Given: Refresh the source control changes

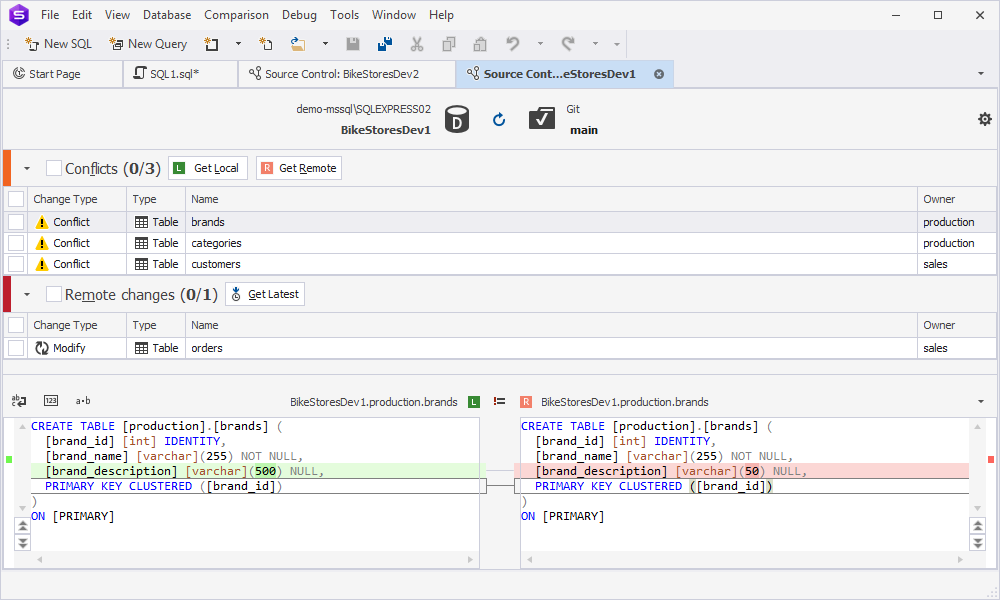Looking at the screenshot, I should click(499, 119).
